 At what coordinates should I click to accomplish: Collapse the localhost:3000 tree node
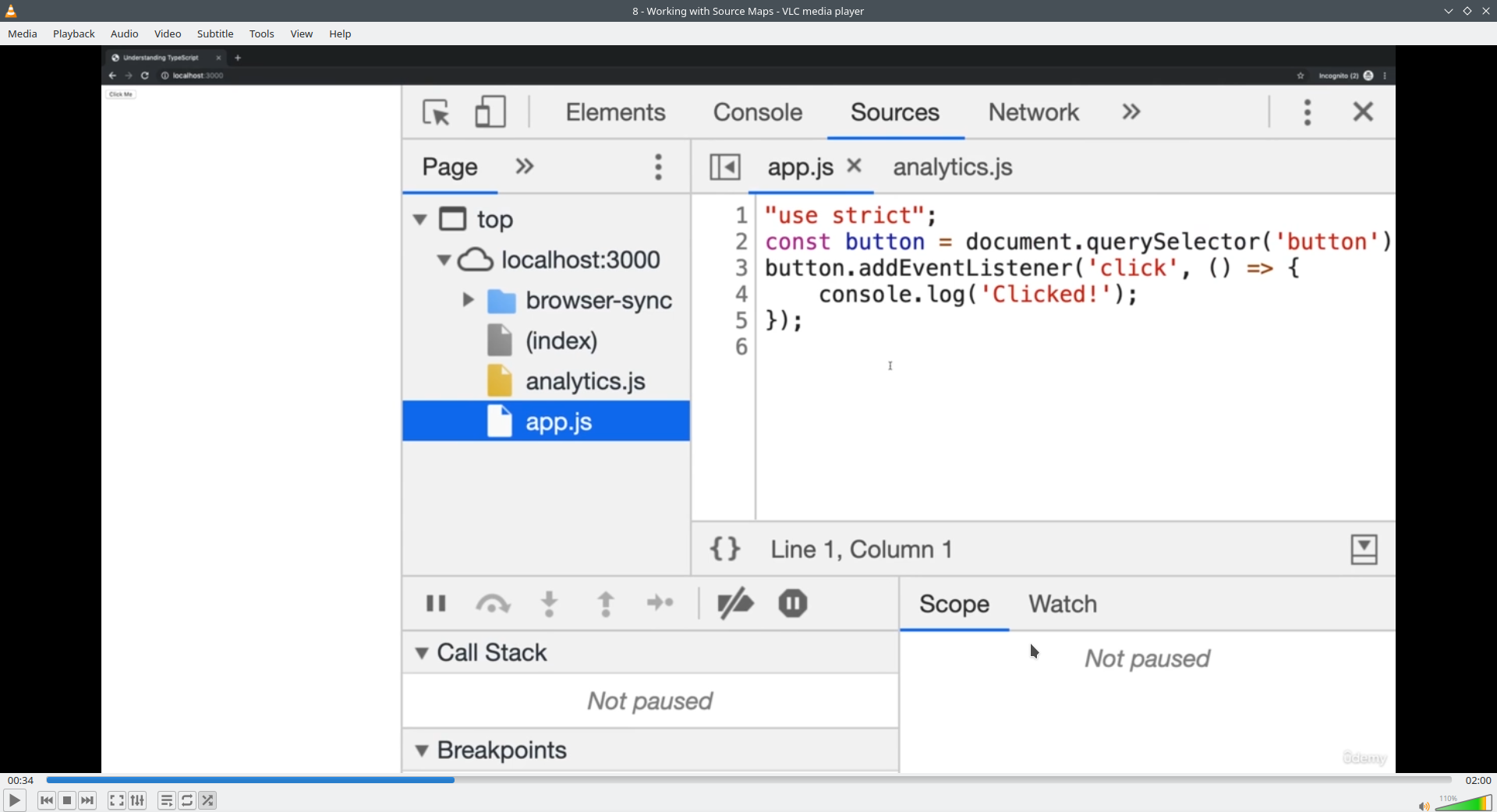[444, 260]
